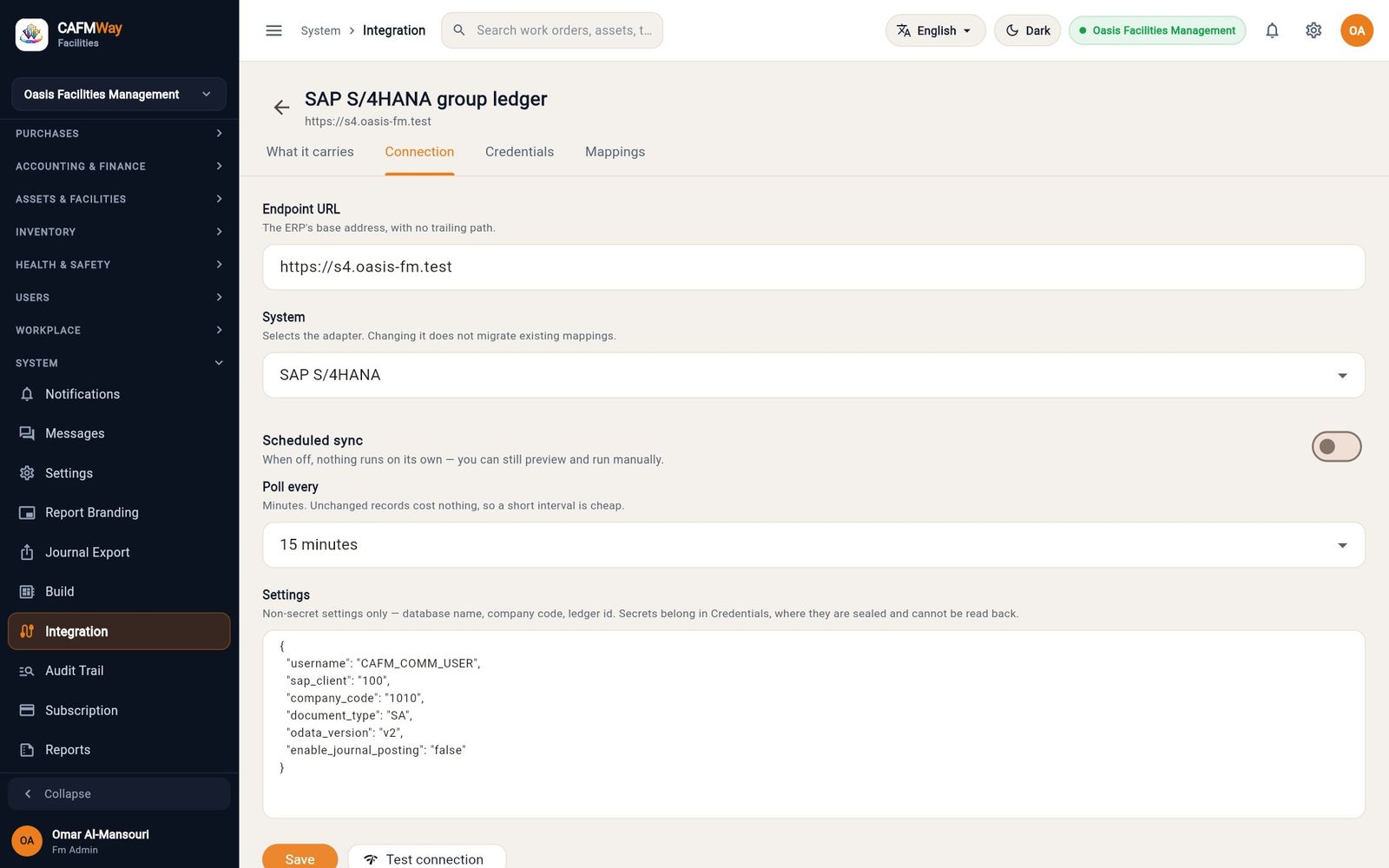Click the Audit Trail icon
This screenshot has height=868, width=1389.
pyautogui.click(x=27, y=671)
